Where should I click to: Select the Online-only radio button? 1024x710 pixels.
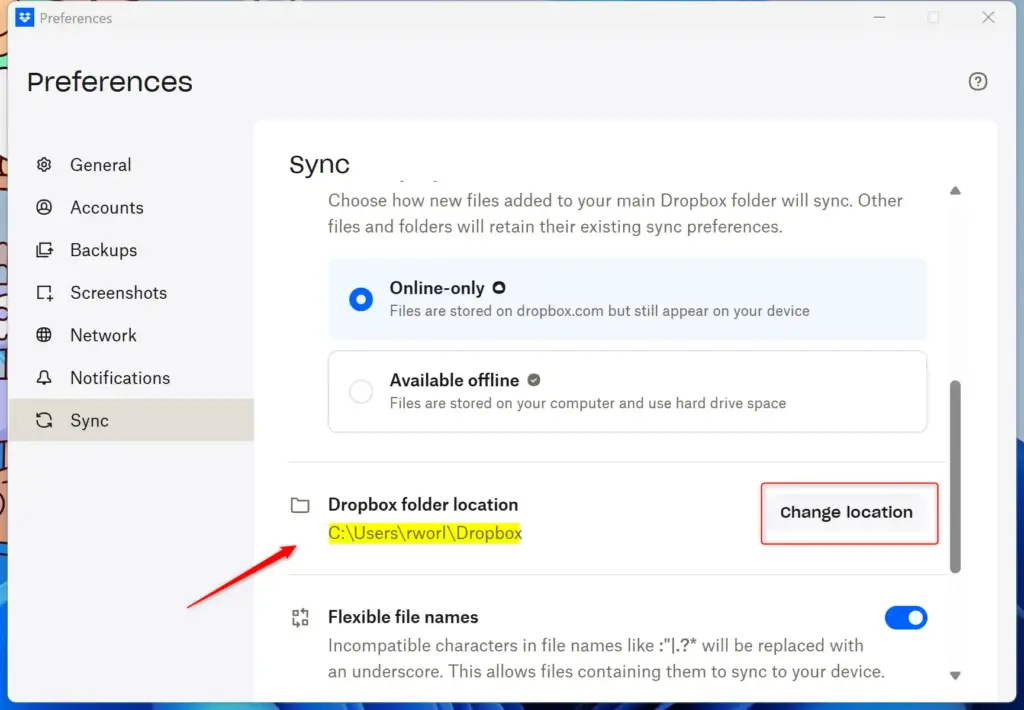[x=360, y=299]
